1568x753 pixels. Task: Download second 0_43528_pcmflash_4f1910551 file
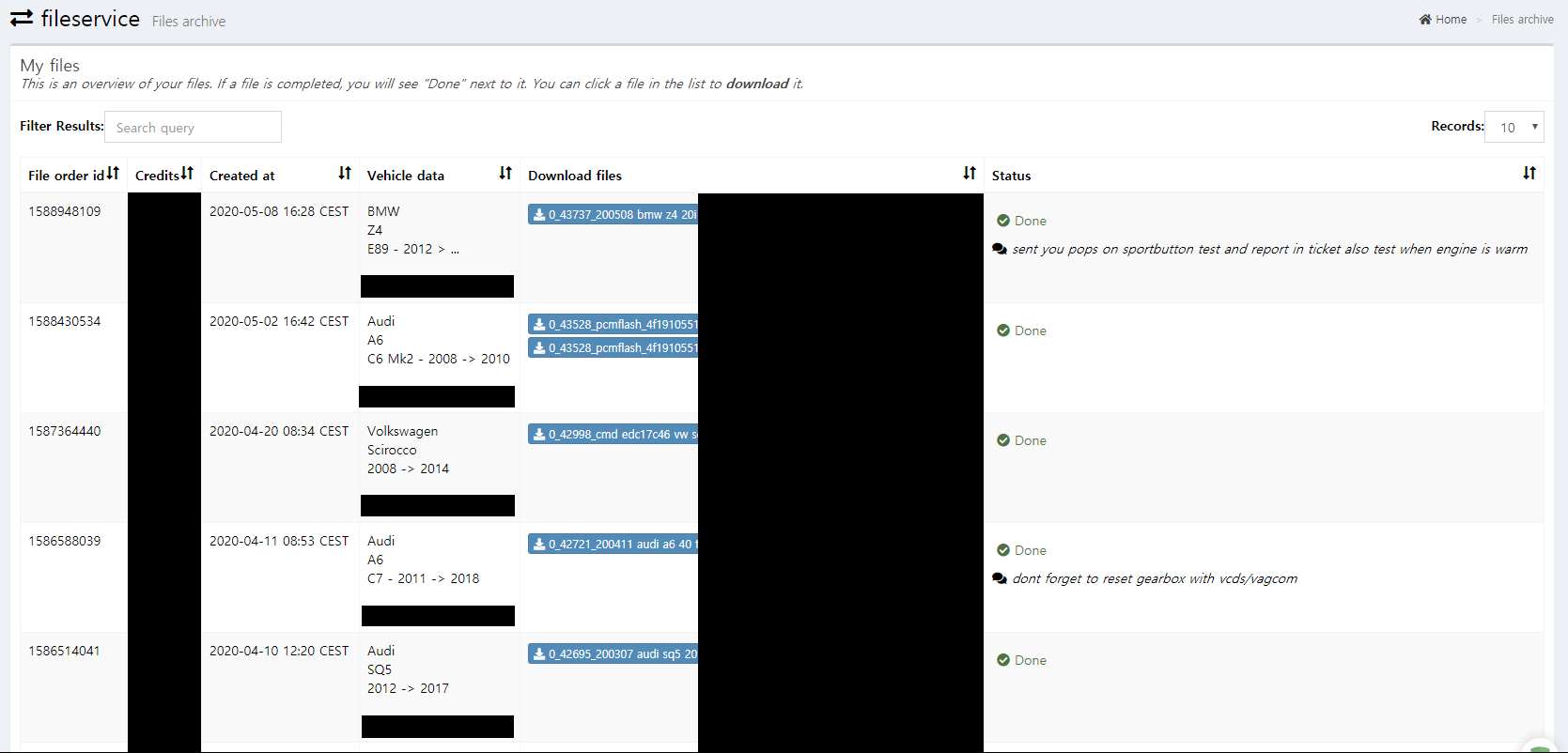[x=613, y=347]
